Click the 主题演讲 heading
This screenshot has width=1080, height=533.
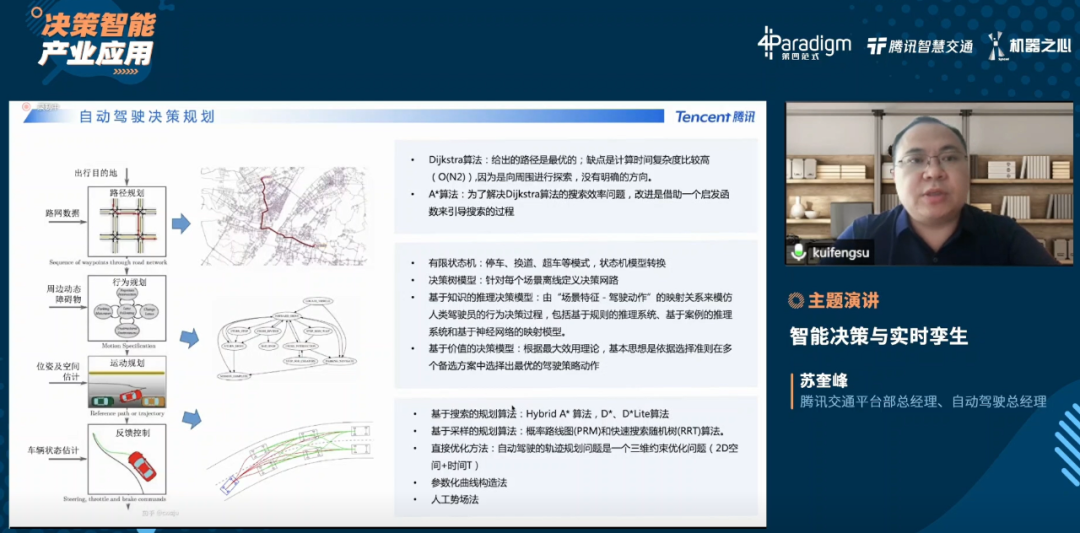pyautogui.click(x=843, y=300)
